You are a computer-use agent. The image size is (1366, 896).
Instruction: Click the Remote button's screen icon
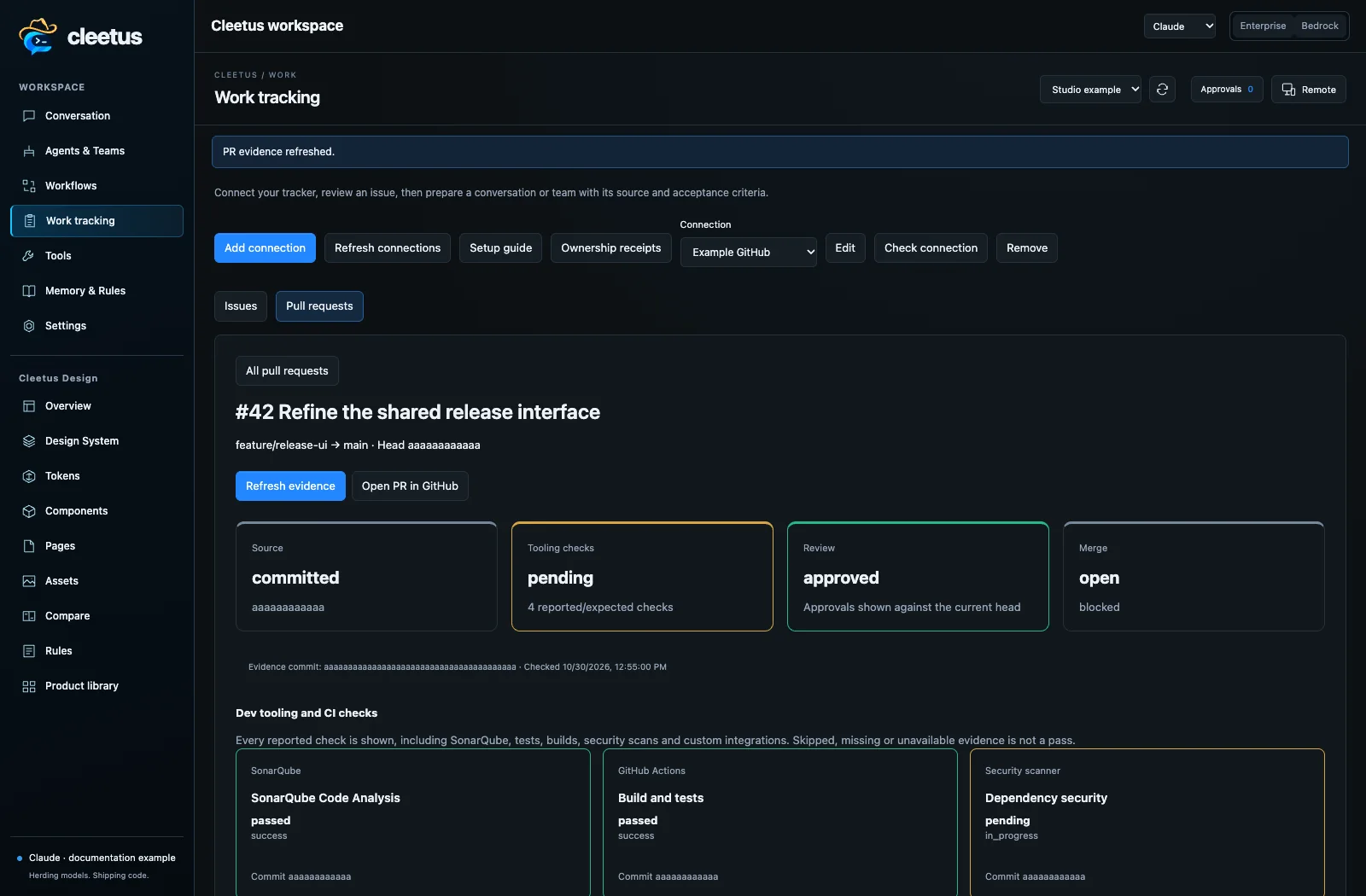pyautogui.click(x=1289, y=90)
